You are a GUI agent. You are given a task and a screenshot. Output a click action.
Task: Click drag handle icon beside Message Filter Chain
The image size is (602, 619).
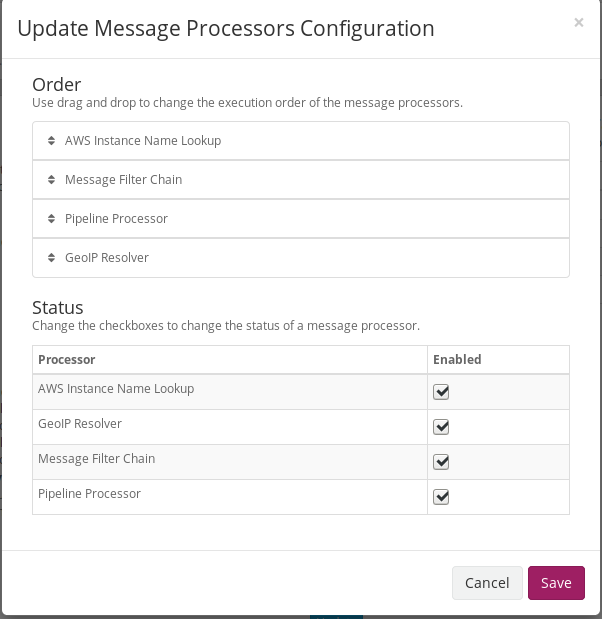[x=51, y=180]
